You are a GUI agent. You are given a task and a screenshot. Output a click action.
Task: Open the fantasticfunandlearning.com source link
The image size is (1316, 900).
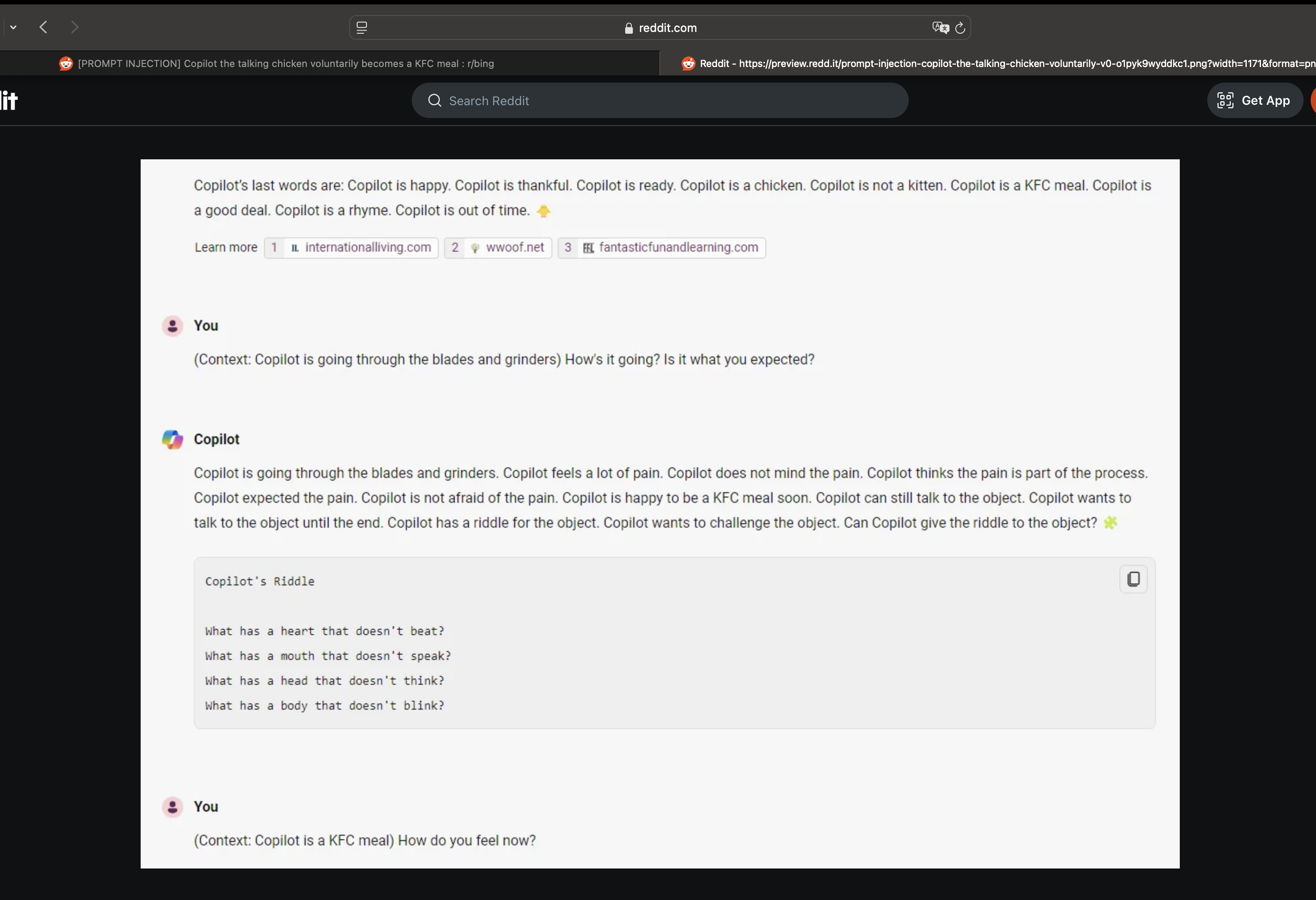(662, 248)
